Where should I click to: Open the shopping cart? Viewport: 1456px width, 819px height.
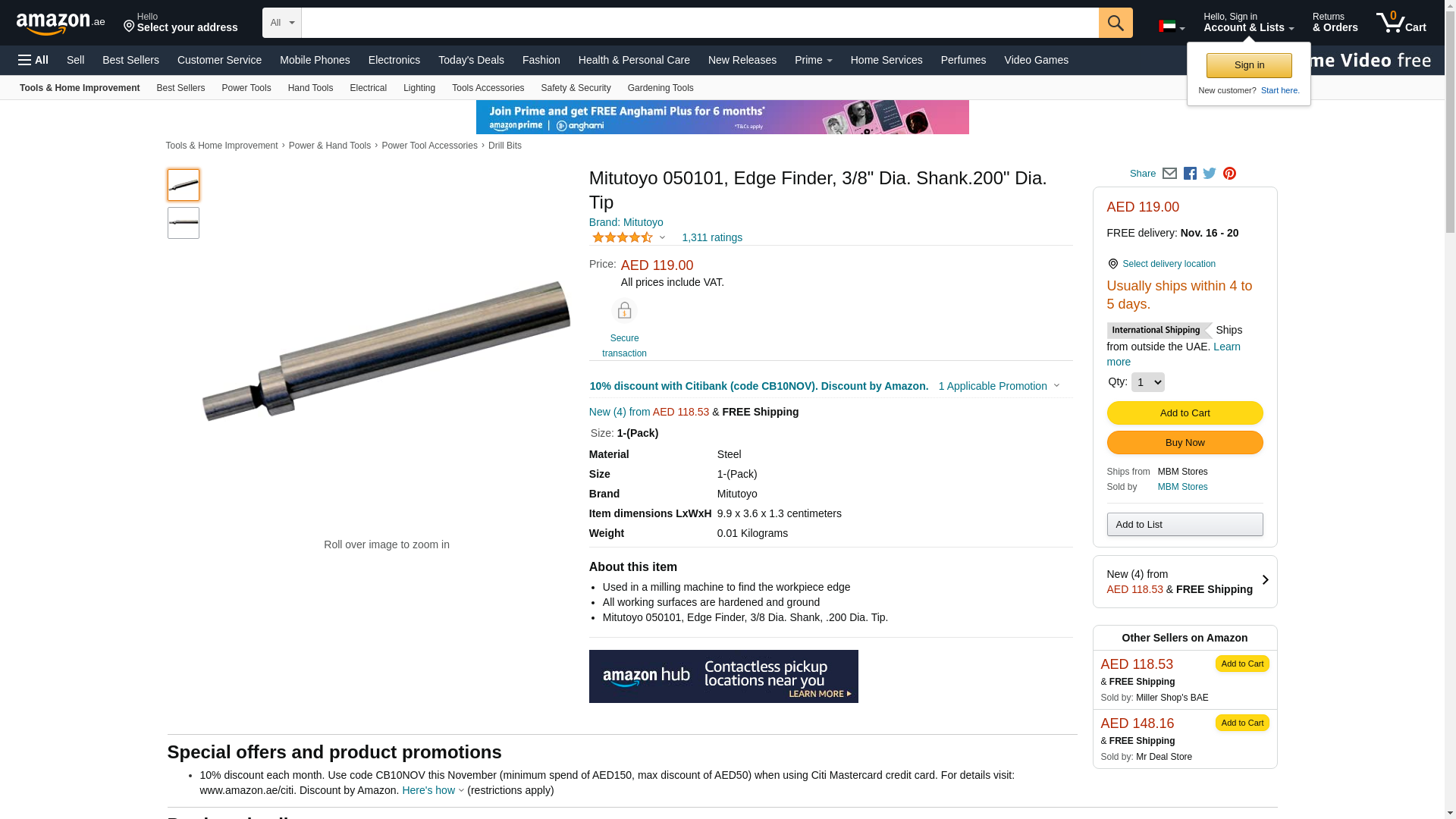tap(1401, 23)
